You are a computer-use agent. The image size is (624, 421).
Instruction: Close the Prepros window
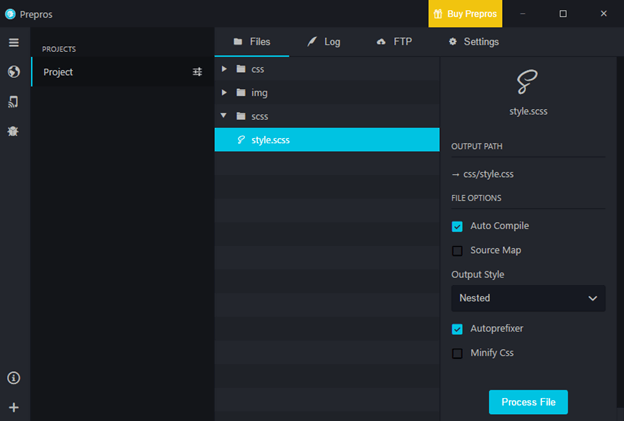(603, 14)
